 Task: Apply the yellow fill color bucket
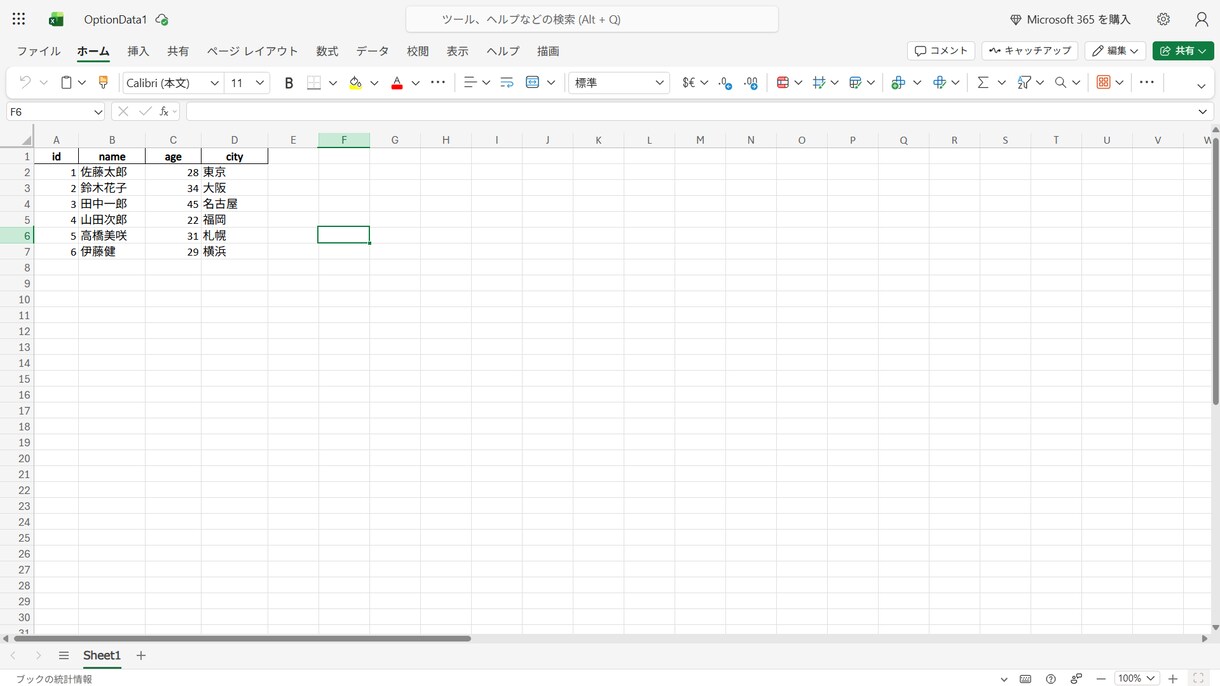(355, 83)
